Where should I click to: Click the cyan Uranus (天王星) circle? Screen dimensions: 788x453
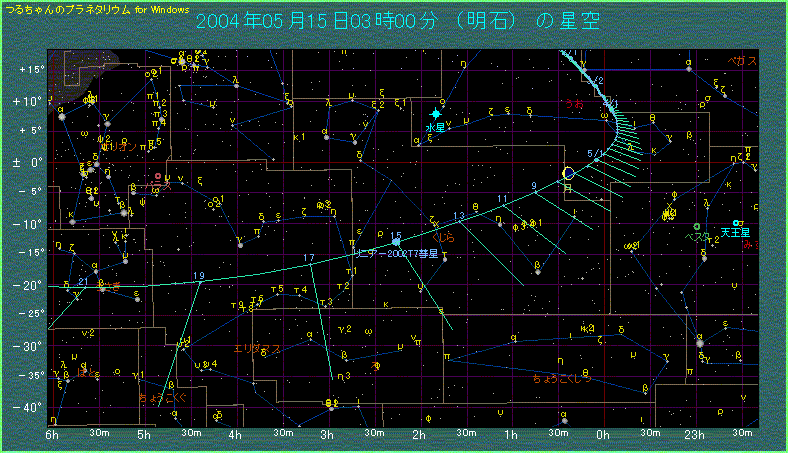(737, 222)
